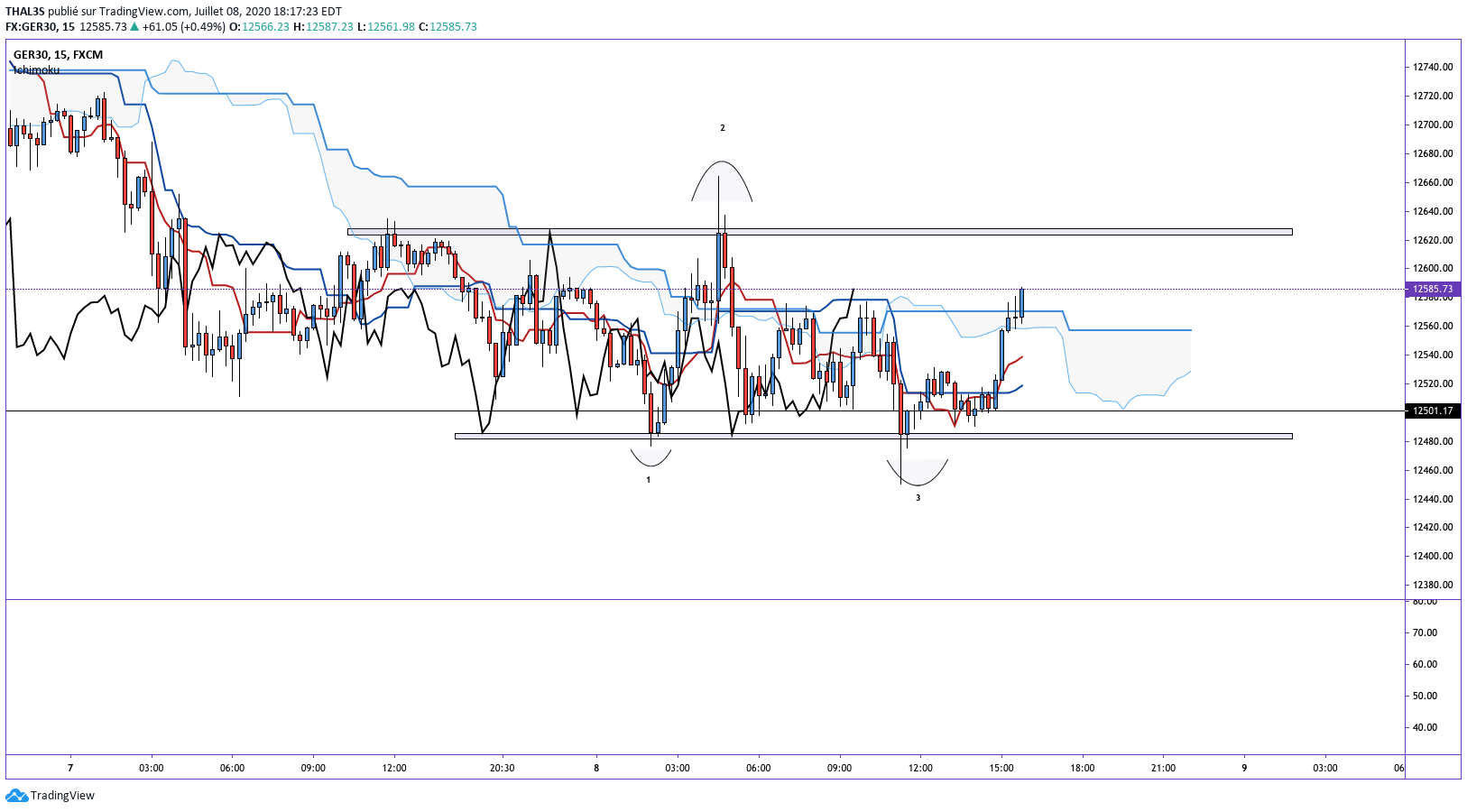Click the L:12561.98 low value
The image size is (1467, 812).
click(386, 26)
